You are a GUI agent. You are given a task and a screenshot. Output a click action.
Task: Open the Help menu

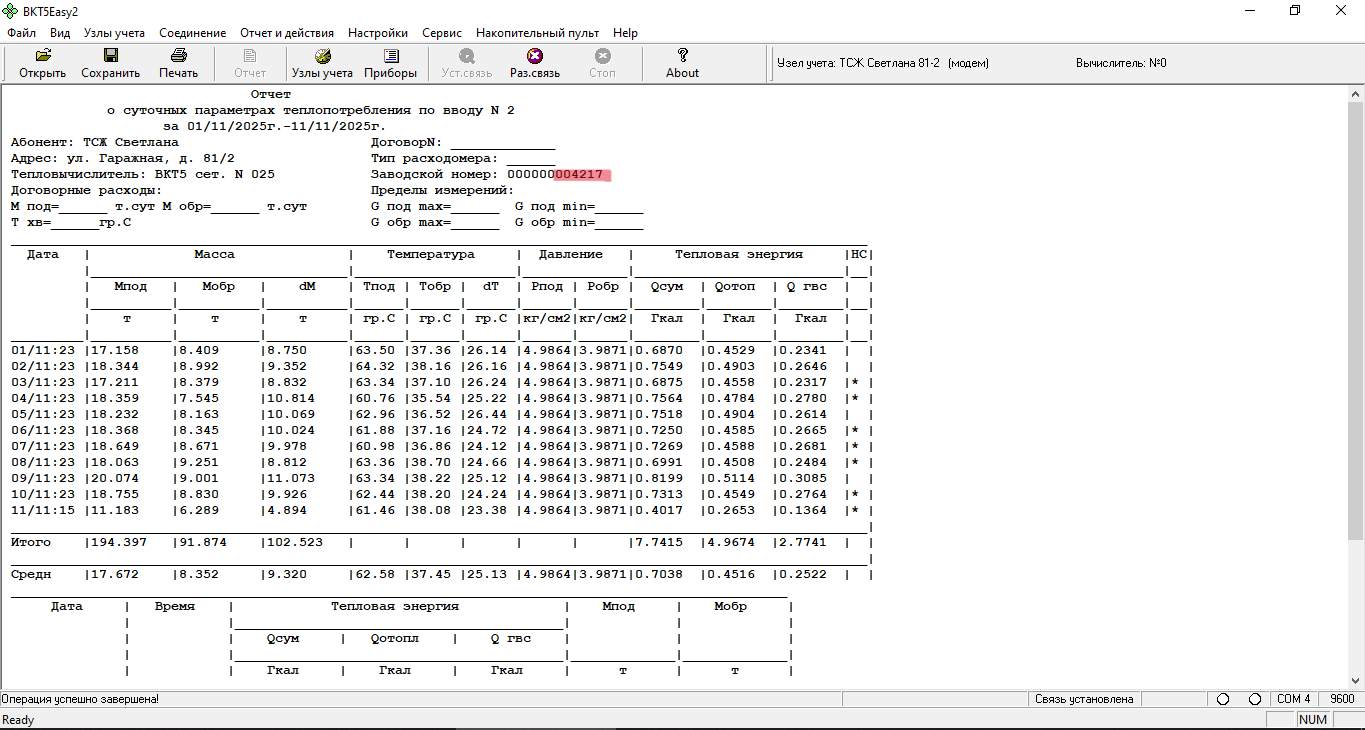[x=625, y=33]
